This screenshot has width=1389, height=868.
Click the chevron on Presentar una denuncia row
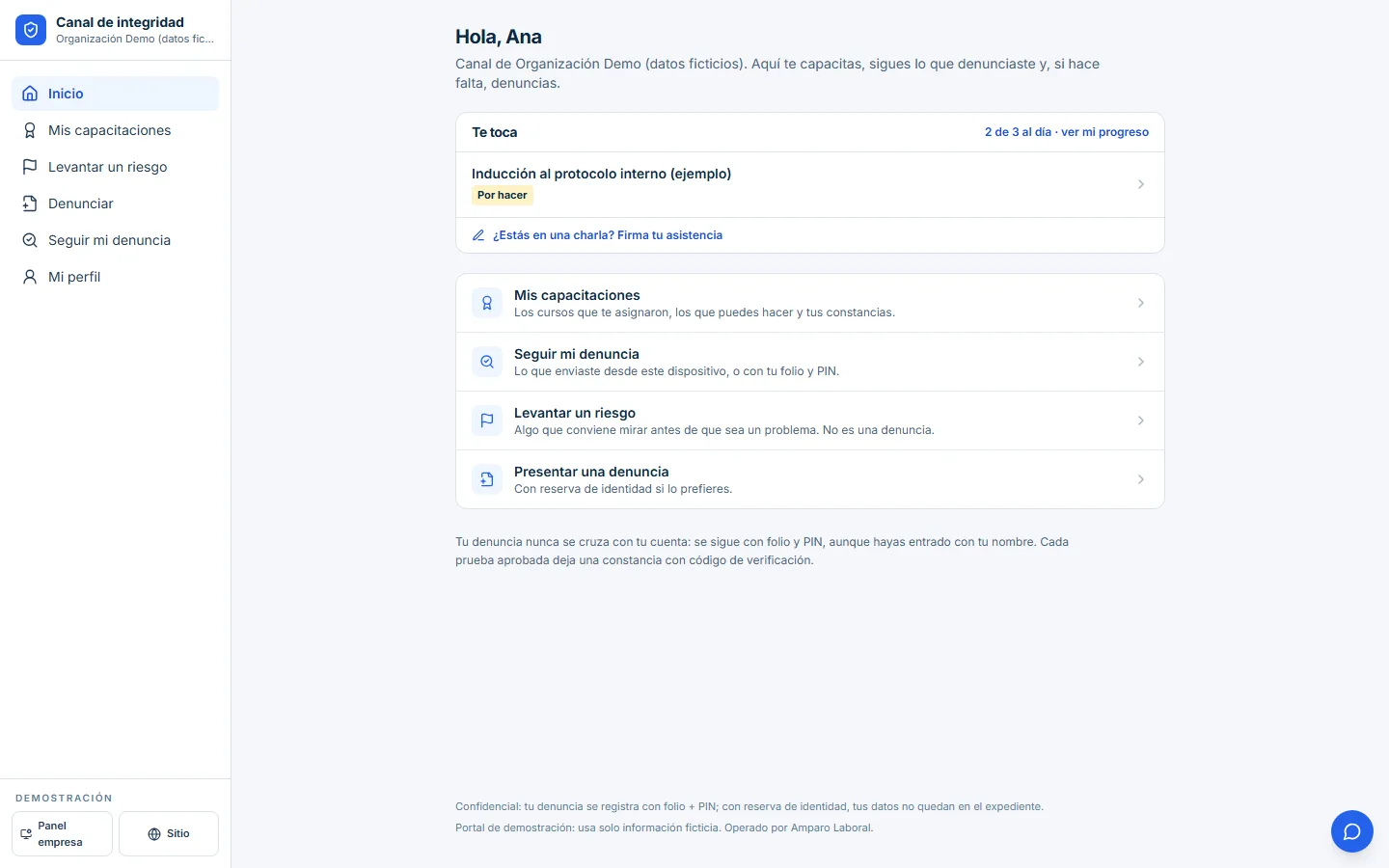click(x=1141, y=479)
